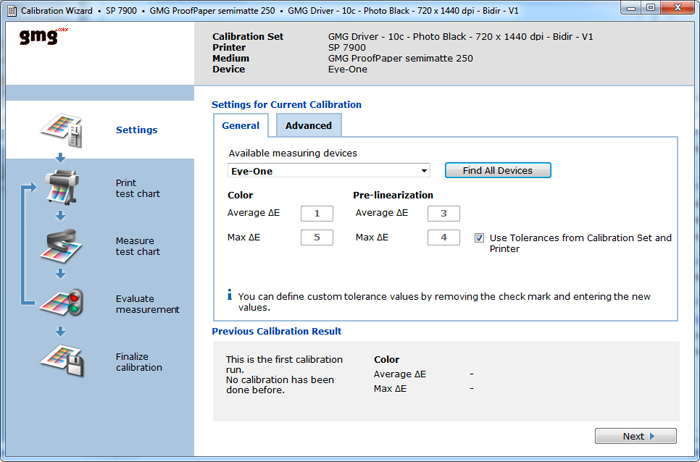Viewport: 700px width, 462px height.
Task: Click the Next button
Action: (635, 436)
